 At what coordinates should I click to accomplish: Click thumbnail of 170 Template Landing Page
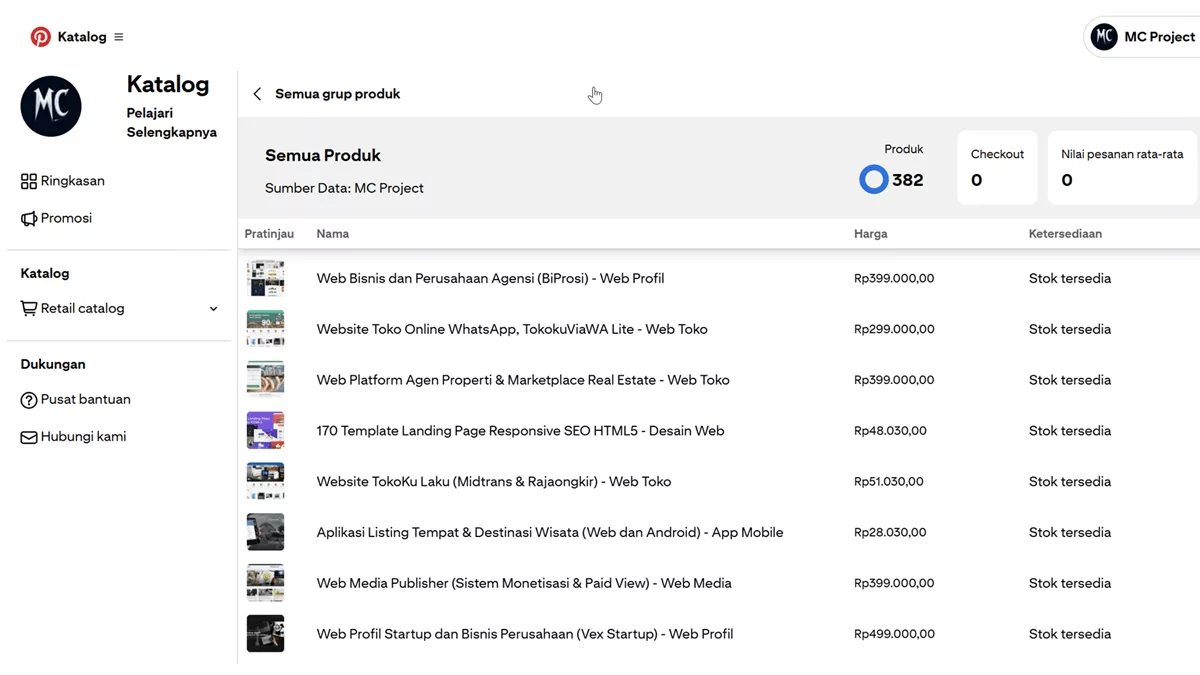point(265,430)
